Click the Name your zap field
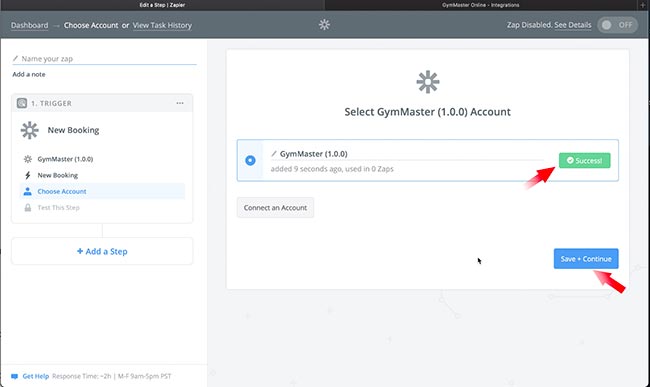The height and width of the screenshot is (387, 650). 104,59
